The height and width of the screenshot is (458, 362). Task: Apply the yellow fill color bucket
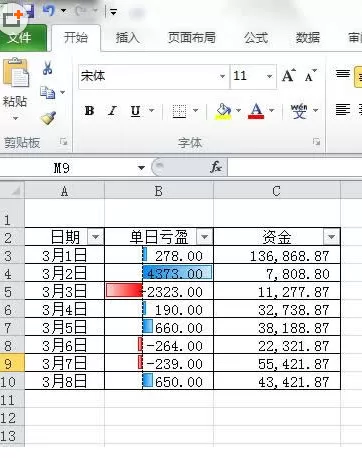[x=223, y=111]
